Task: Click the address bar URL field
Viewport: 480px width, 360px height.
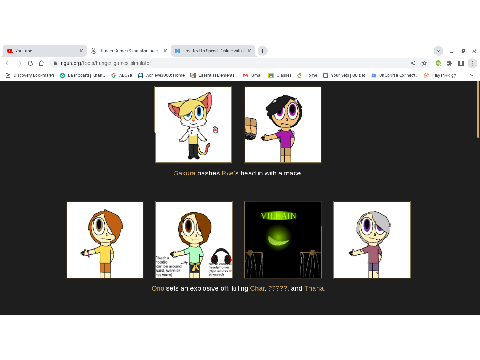Action: (x=230, y=63)
